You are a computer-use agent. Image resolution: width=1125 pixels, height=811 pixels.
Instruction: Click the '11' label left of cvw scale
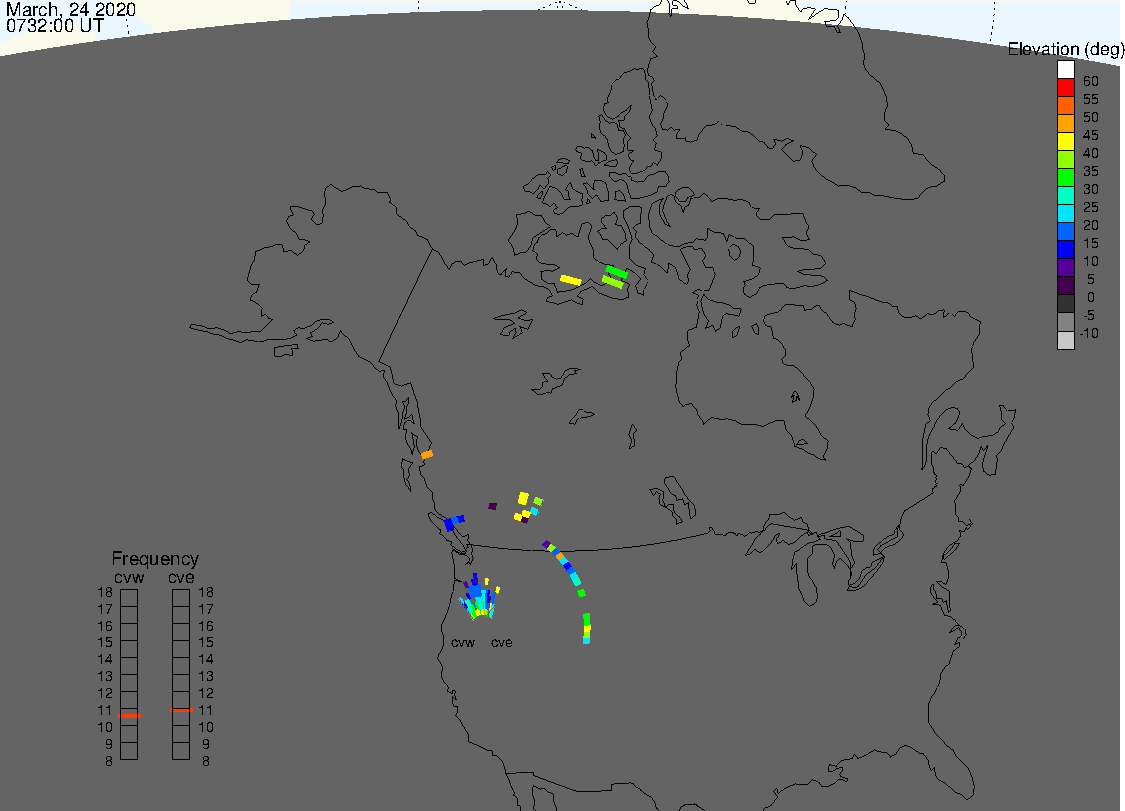point(105,710)
